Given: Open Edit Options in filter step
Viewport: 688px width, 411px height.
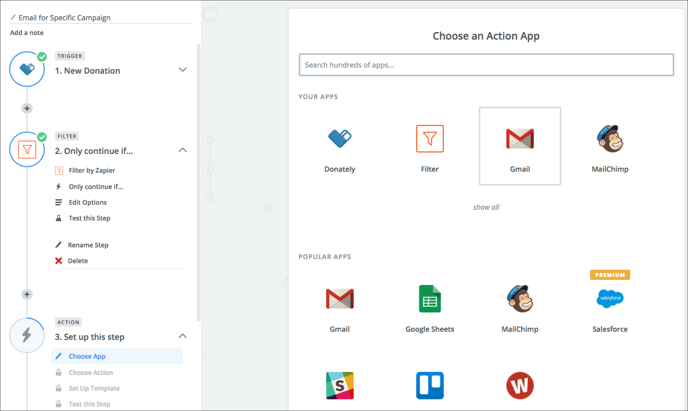Looking at the screenshot, I should [x=87, y=202].
